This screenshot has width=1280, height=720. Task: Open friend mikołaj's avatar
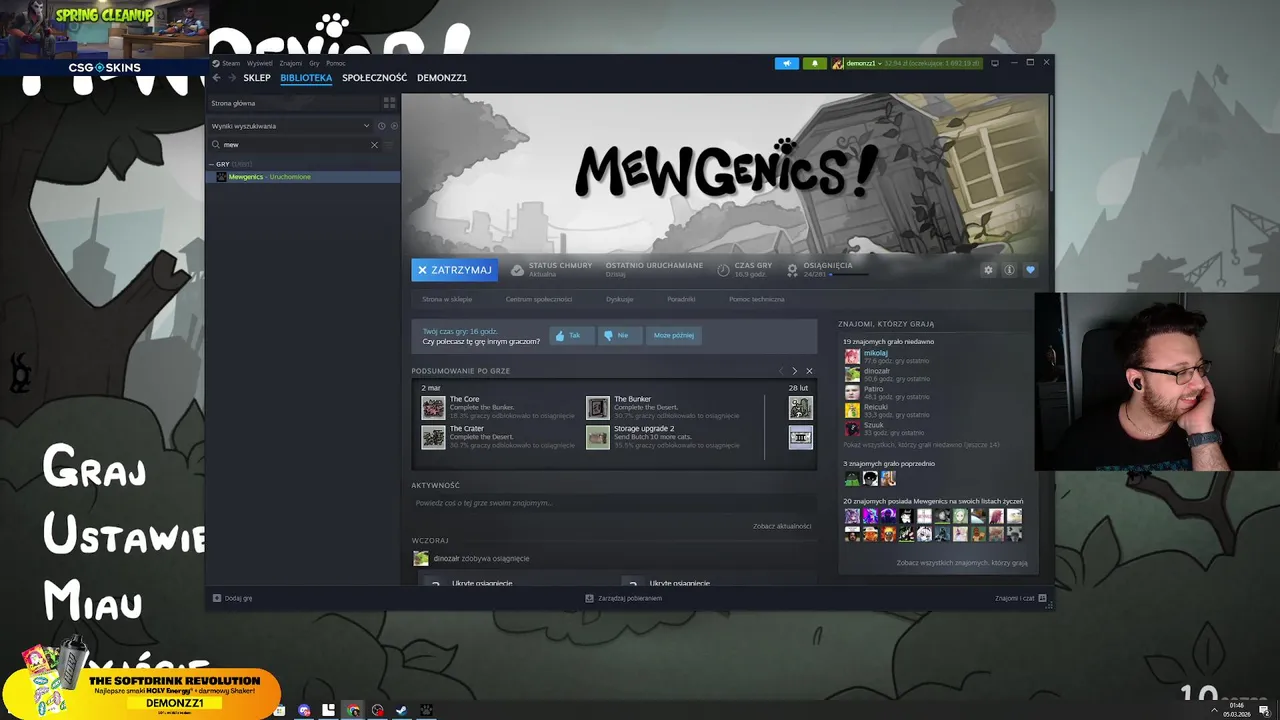[x=852, y=356]
